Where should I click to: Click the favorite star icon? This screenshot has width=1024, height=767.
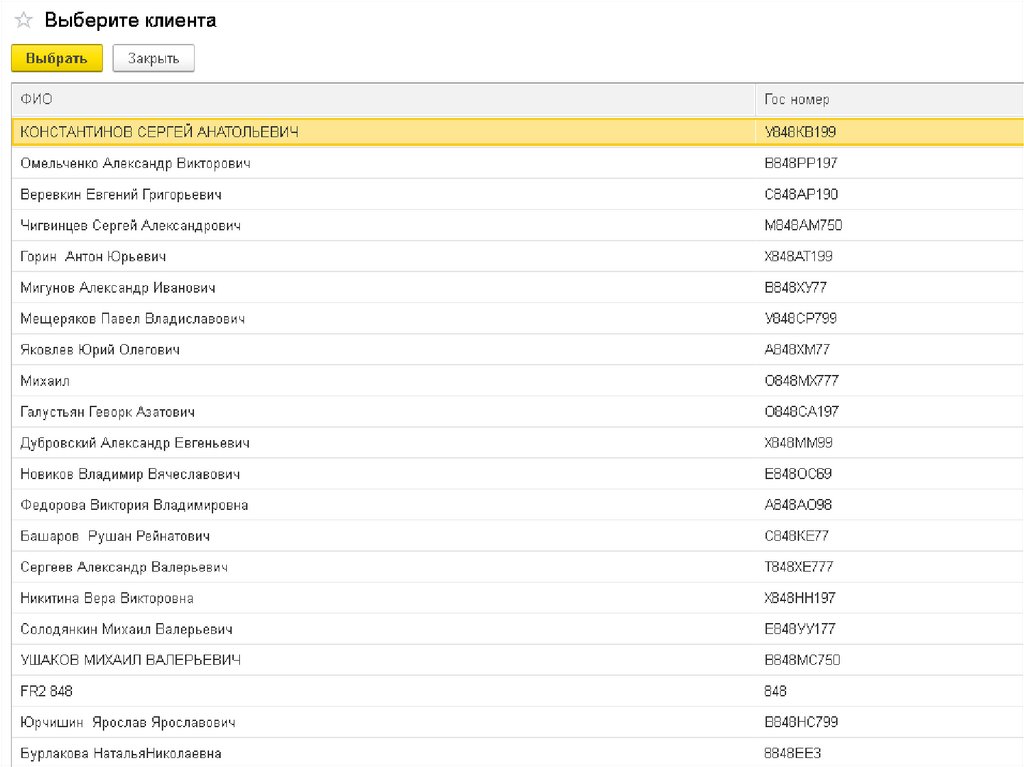tap(24, 20)
